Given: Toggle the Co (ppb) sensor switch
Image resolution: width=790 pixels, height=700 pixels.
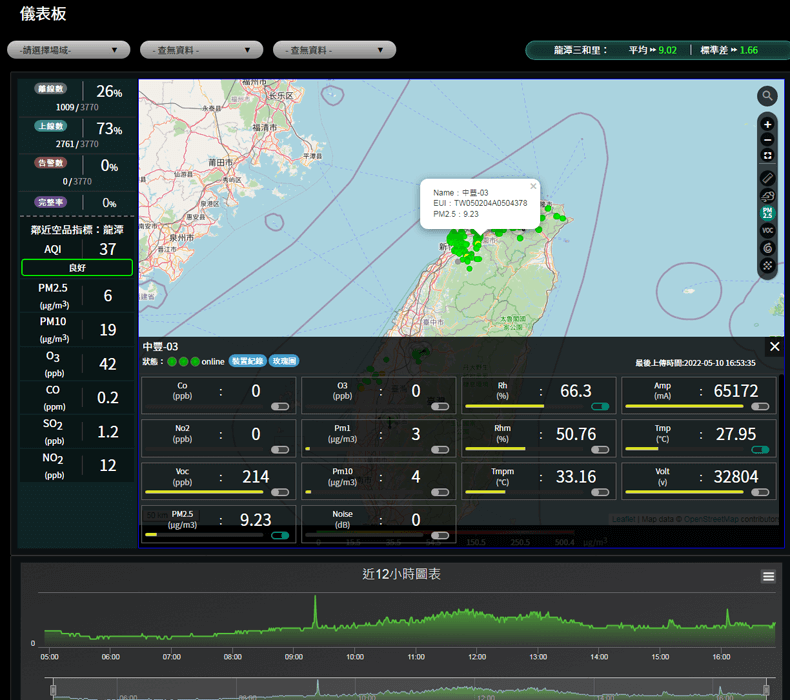Looking at the screenshot, I should click(x=280, y=406).
